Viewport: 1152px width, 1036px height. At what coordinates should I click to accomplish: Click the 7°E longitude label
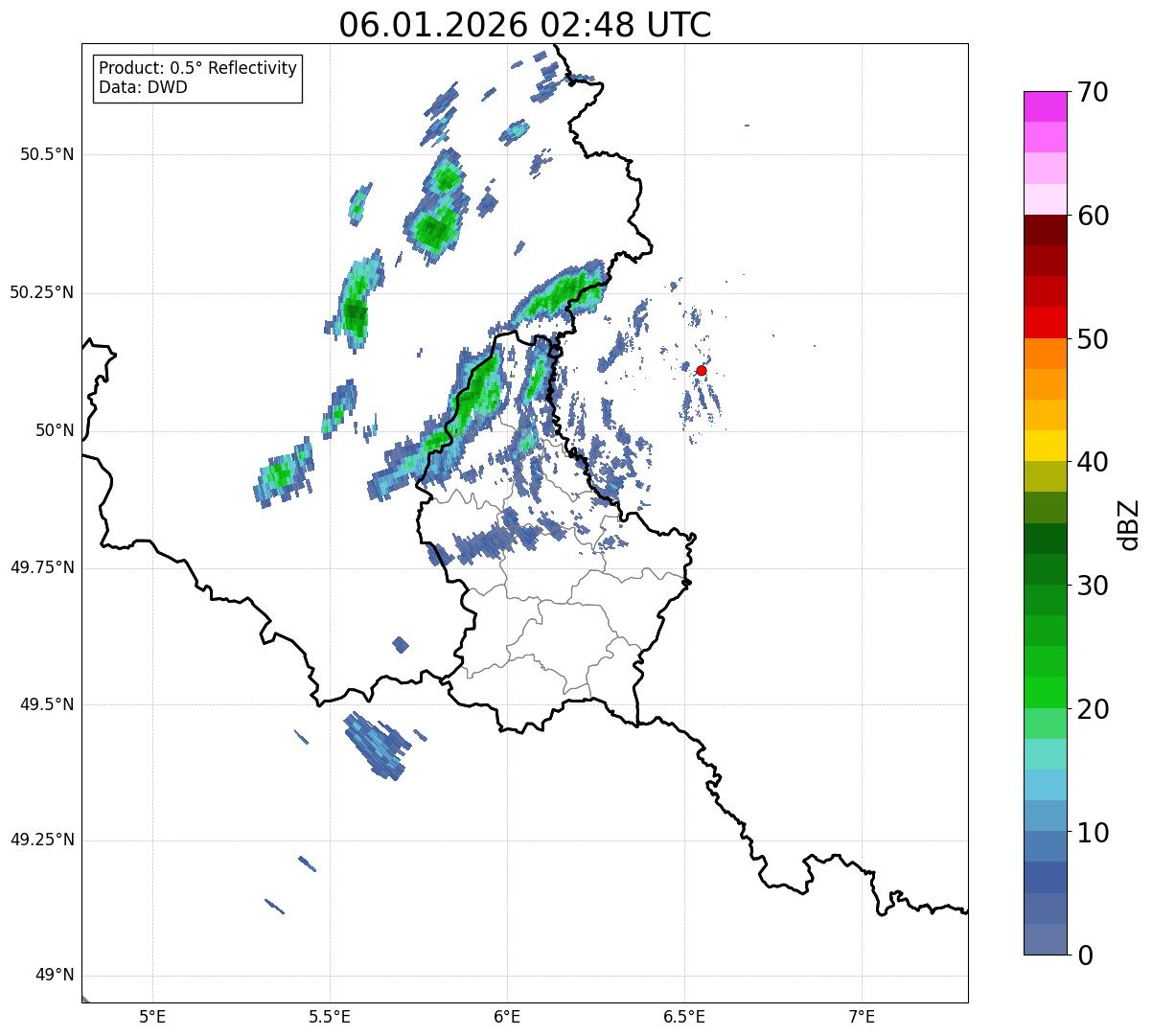tap(862, 1016)
